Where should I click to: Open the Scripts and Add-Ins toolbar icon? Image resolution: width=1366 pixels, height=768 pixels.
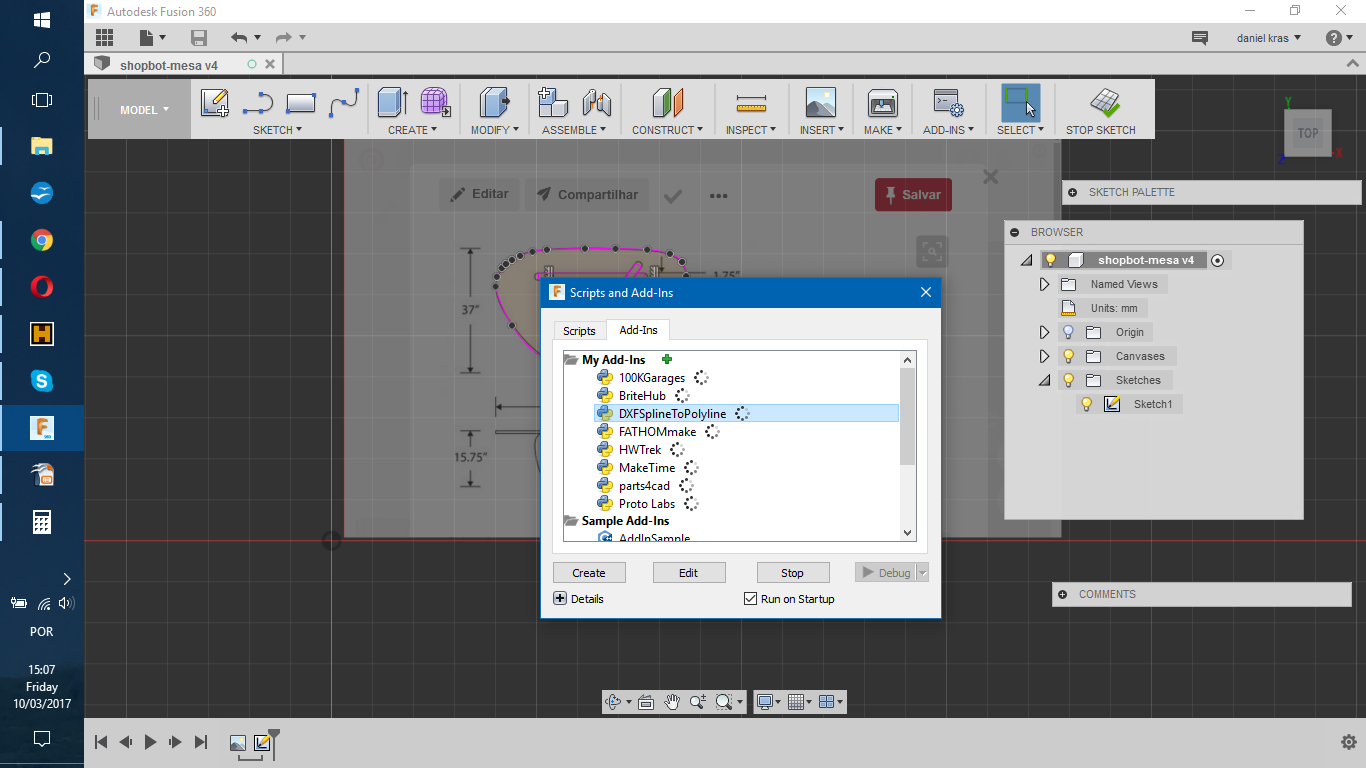(x=948, y=102)
